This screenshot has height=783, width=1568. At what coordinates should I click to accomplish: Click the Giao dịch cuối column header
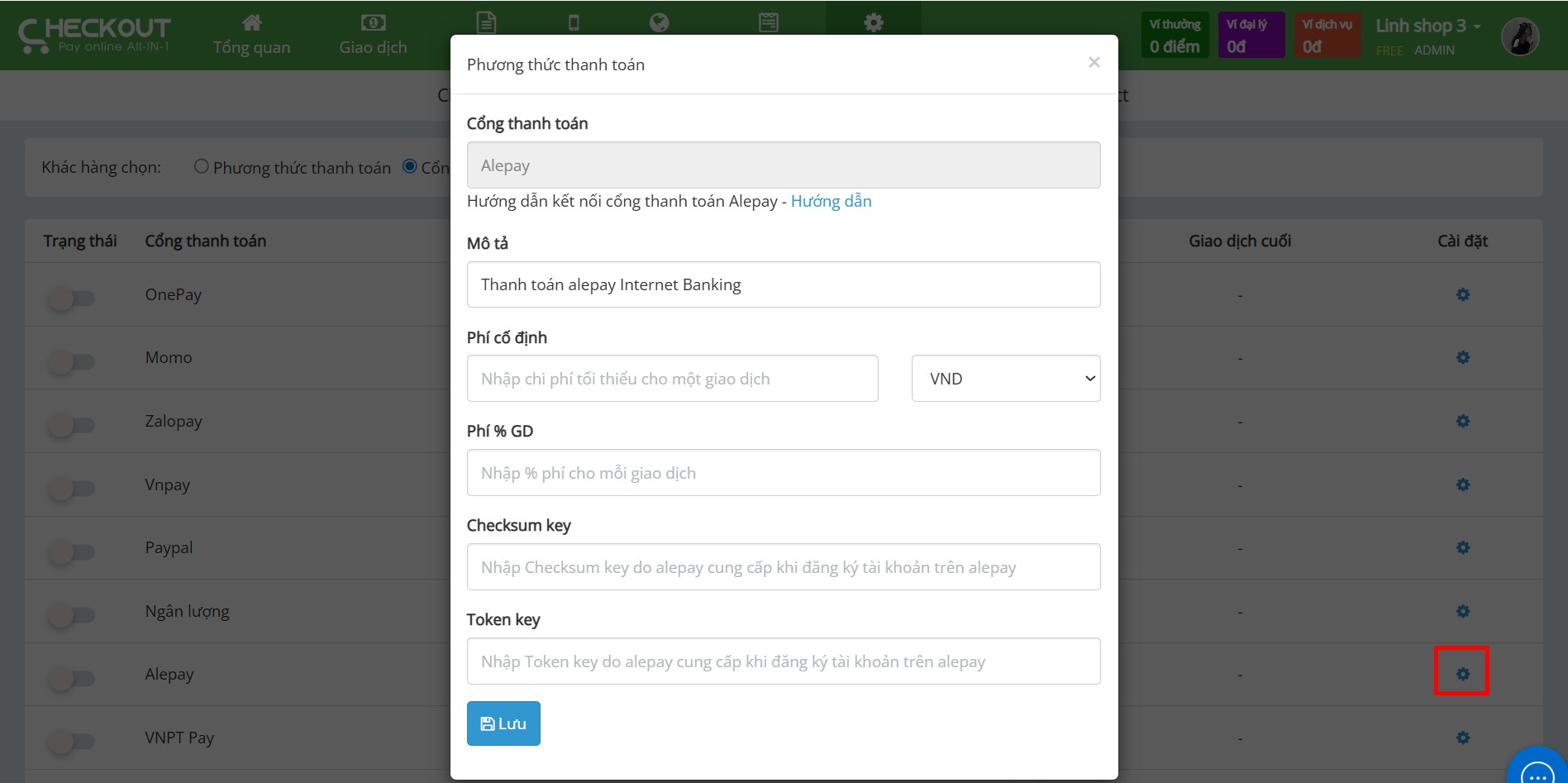(1240, 241)
